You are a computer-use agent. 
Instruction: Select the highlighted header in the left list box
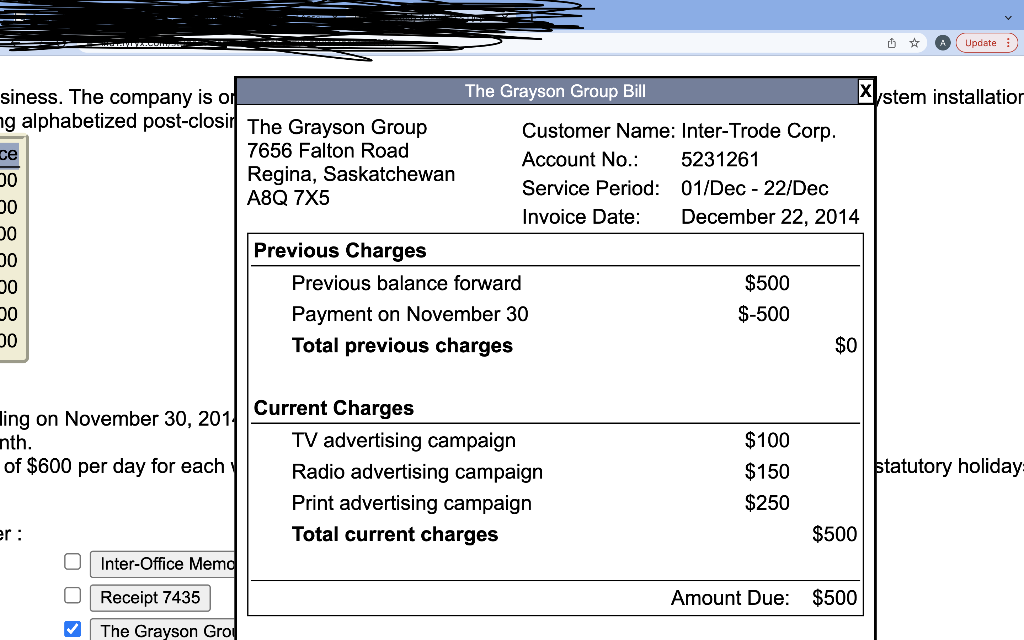(x=8, y=153)
